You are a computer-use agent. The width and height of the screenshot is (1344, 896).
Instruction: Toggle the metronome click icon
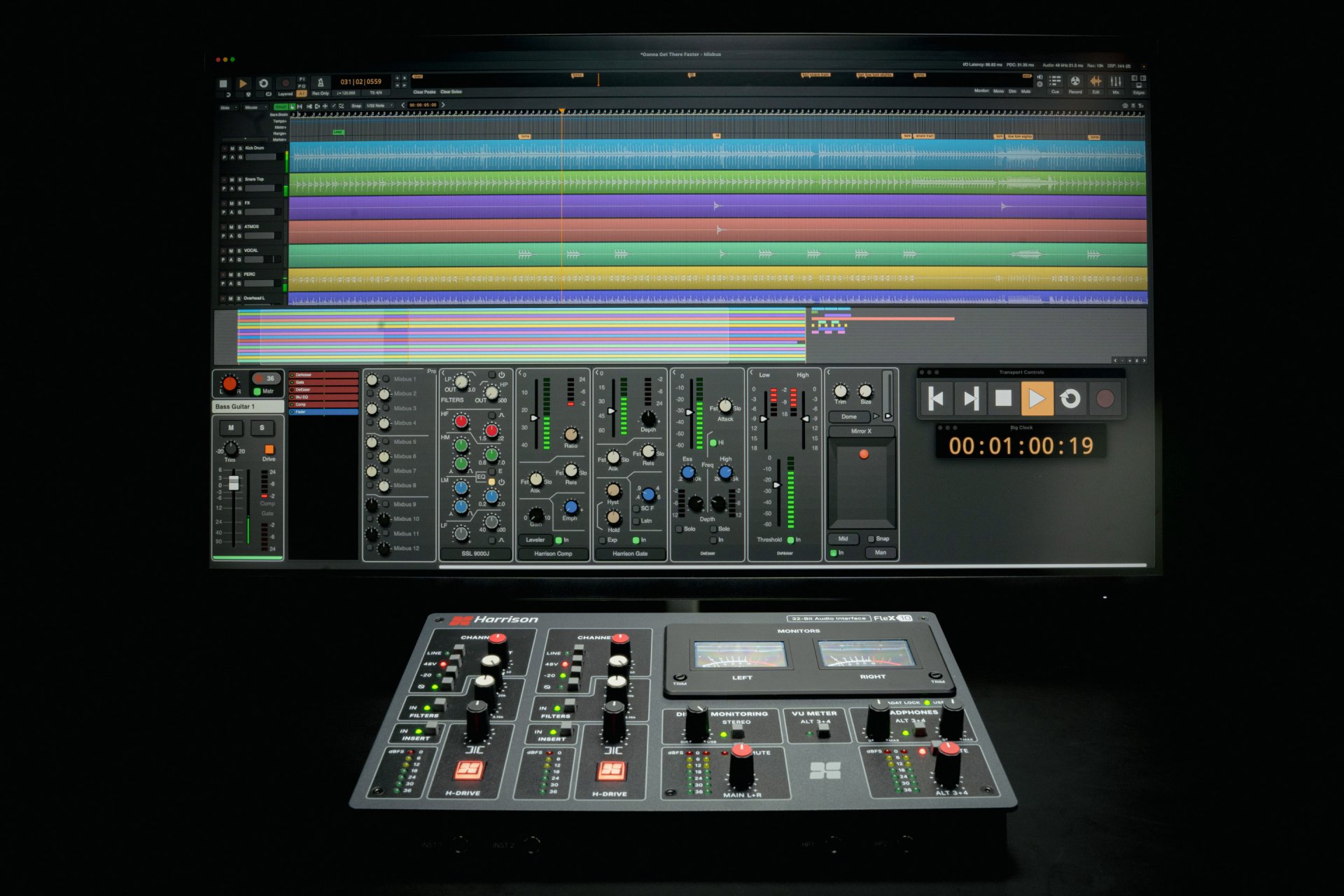[x=321, y=83]
